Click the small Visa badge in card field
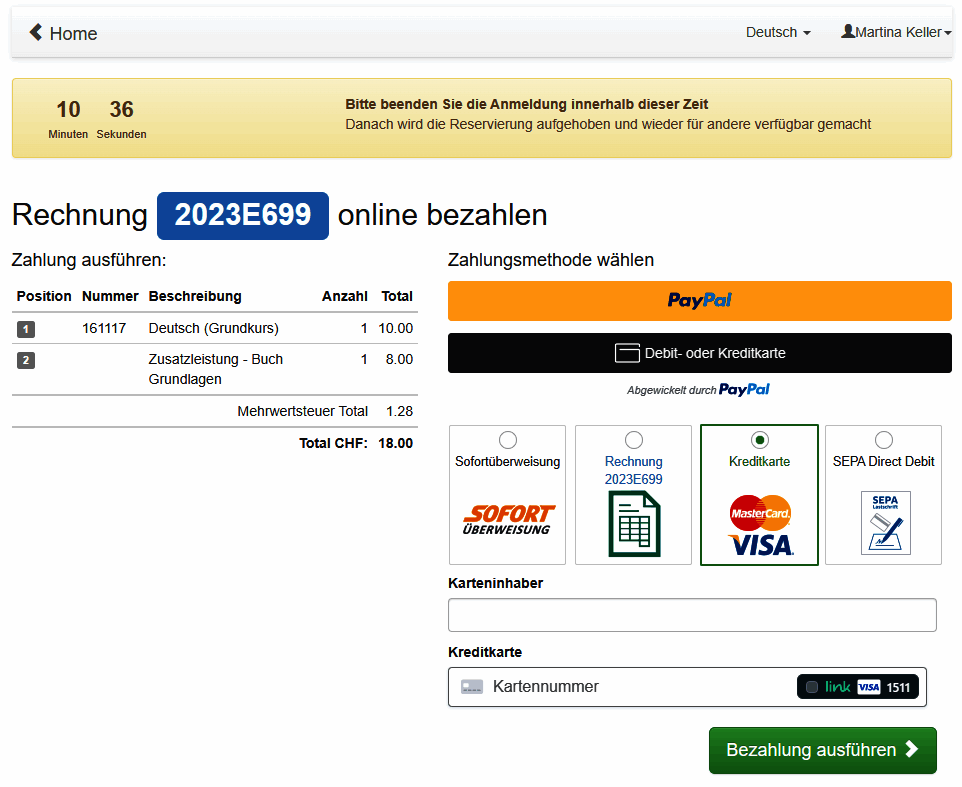962x787 pixels. tap(868, 687)
